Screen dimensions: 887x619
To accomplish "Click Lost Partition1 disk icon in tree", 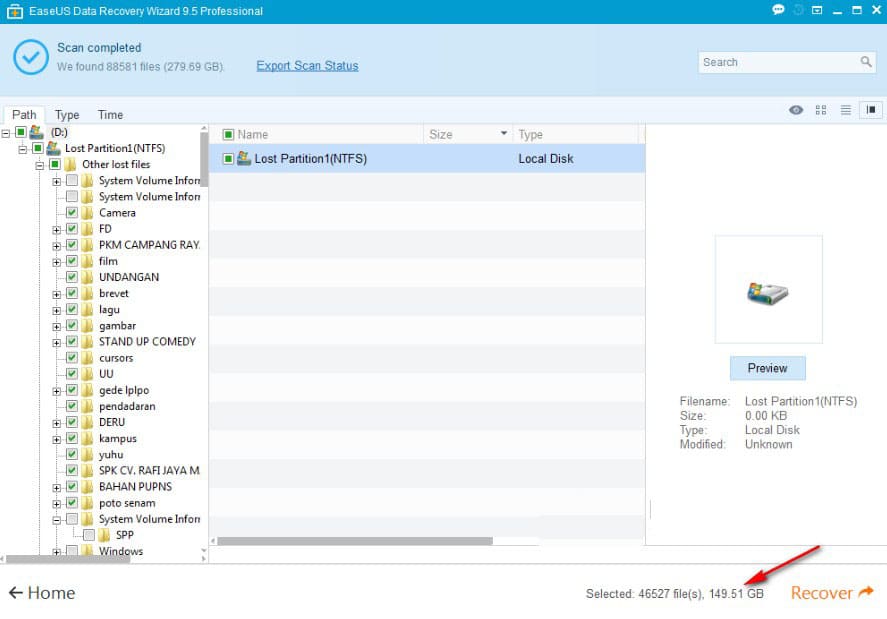I will 54,148.
